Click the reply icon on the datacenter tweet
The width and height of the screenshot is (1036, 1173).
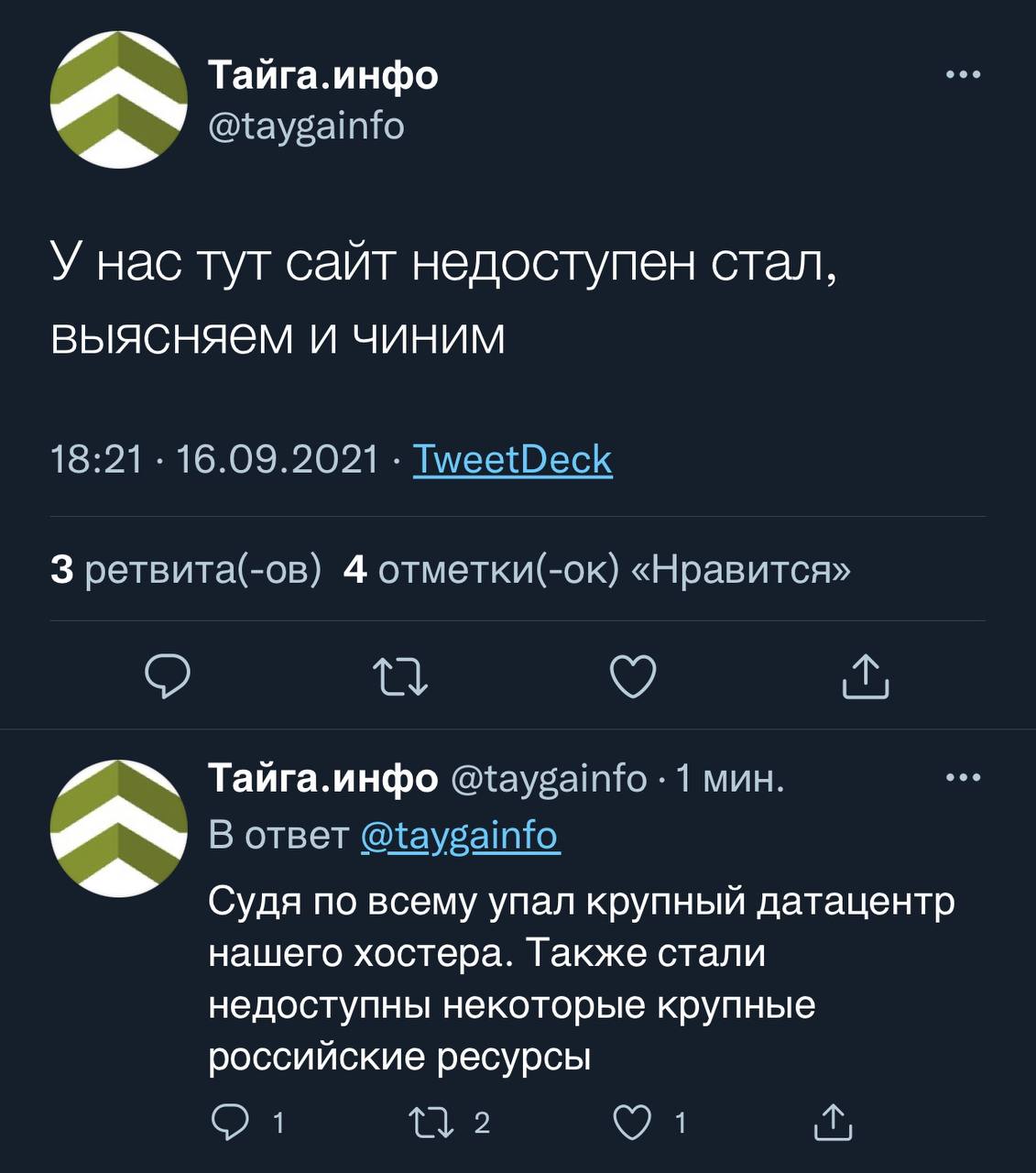[x=227, y=1123]
